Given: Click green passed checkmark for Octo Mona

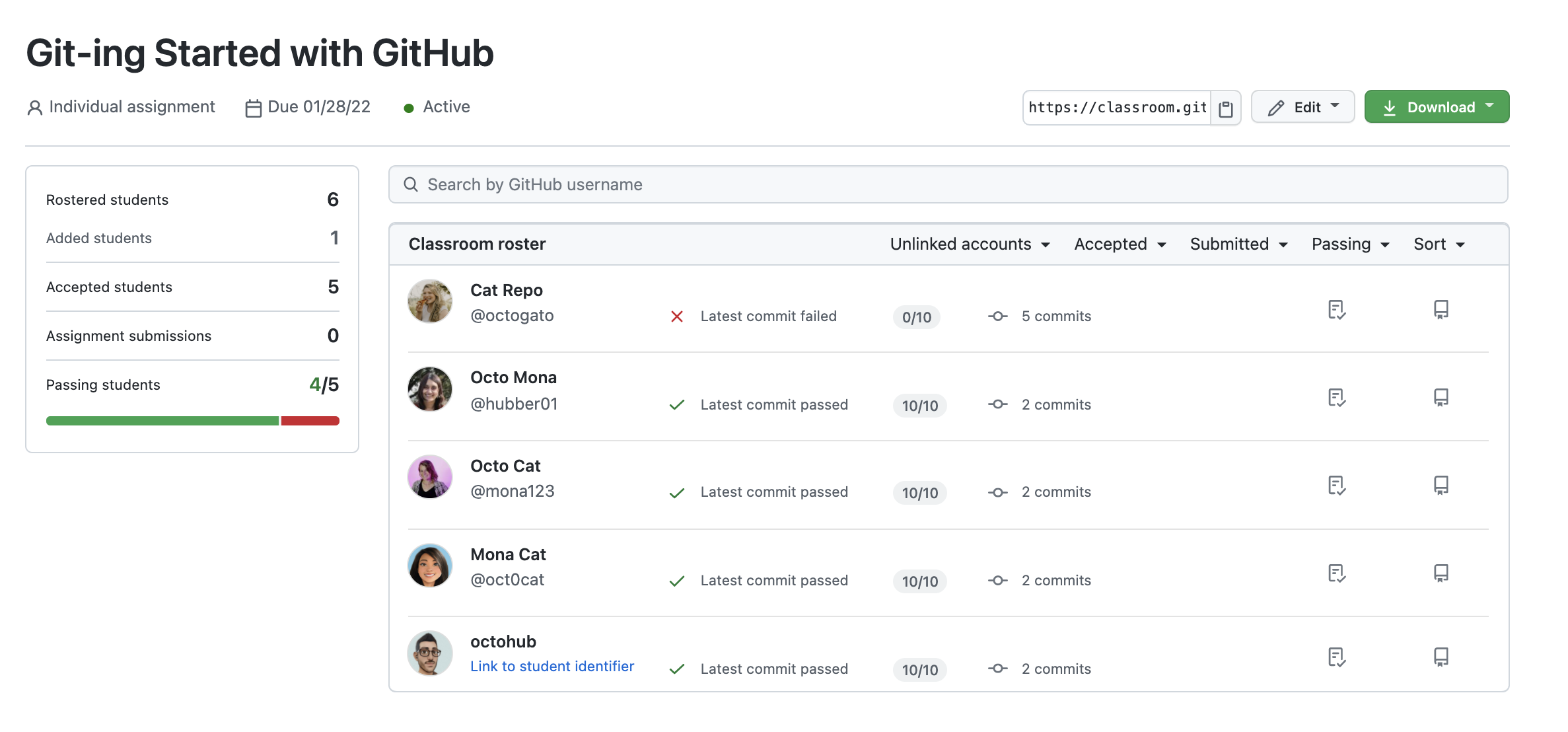Looking at the screenshot, I should pos(677,405).
